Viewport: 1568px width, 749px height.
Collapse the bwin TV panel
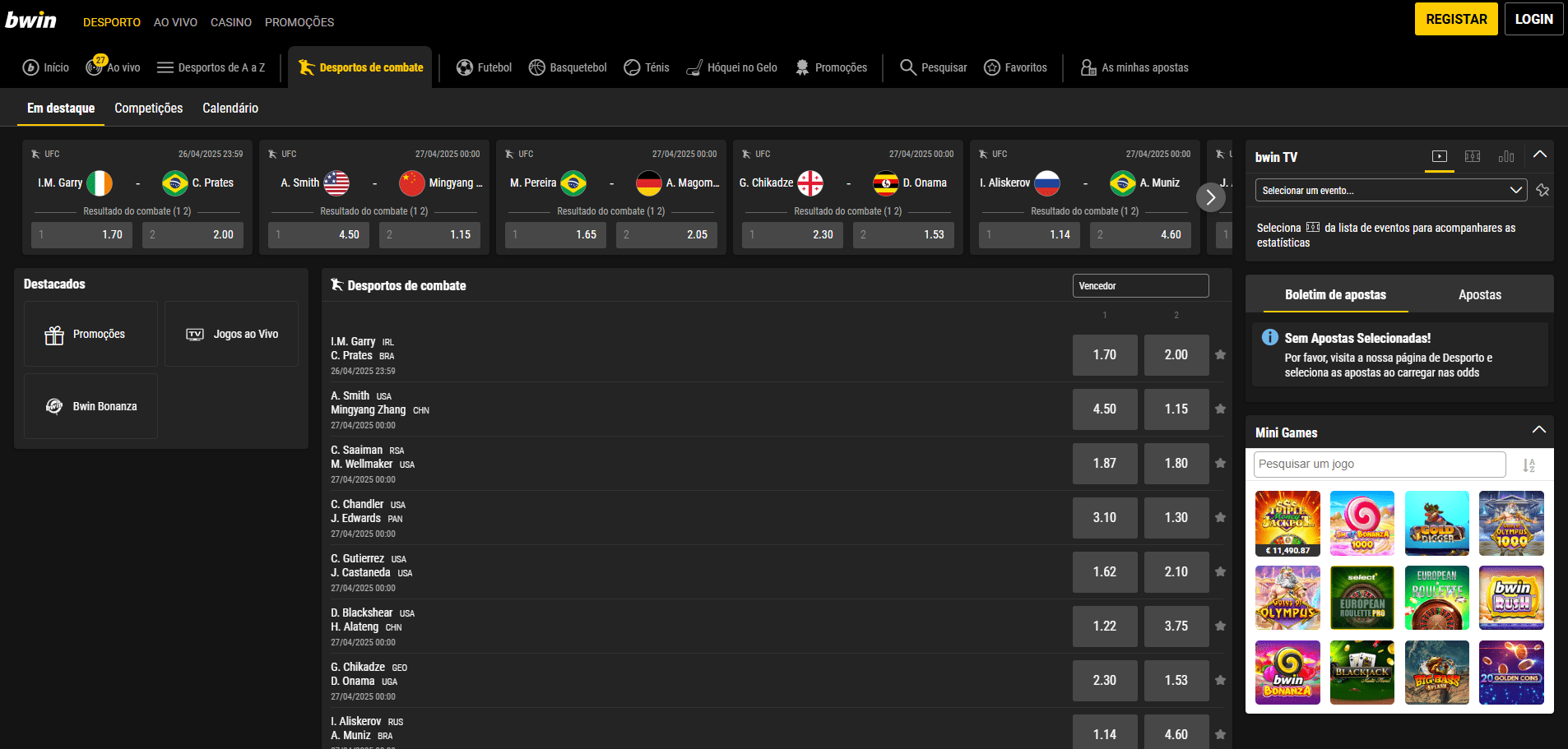point(1540,155)
